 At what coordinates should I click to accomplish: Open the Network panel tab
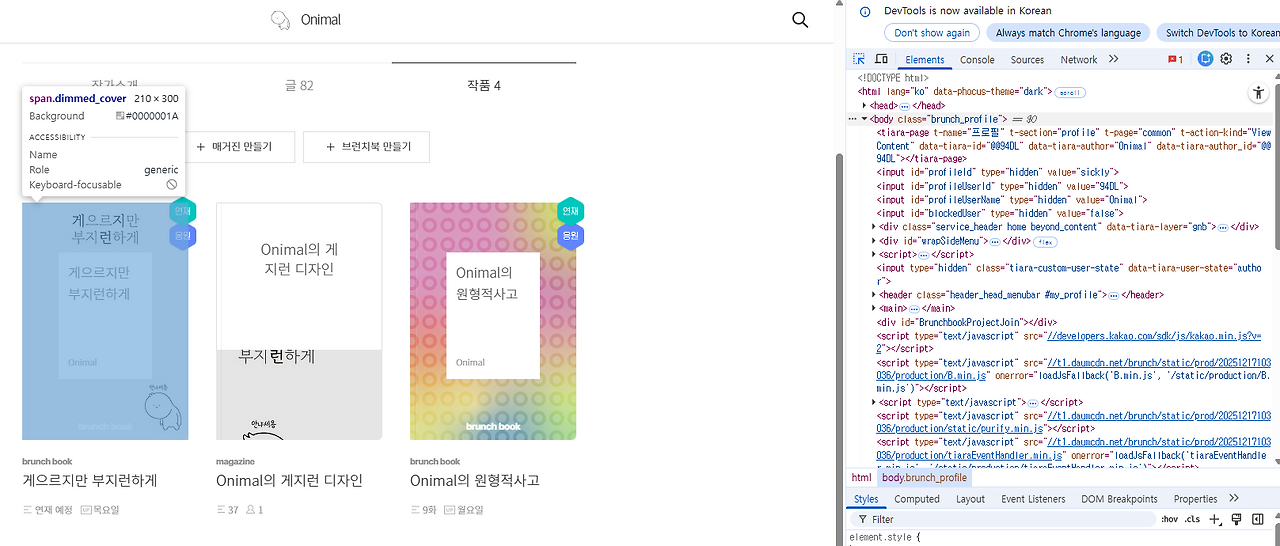point(1079,60)
